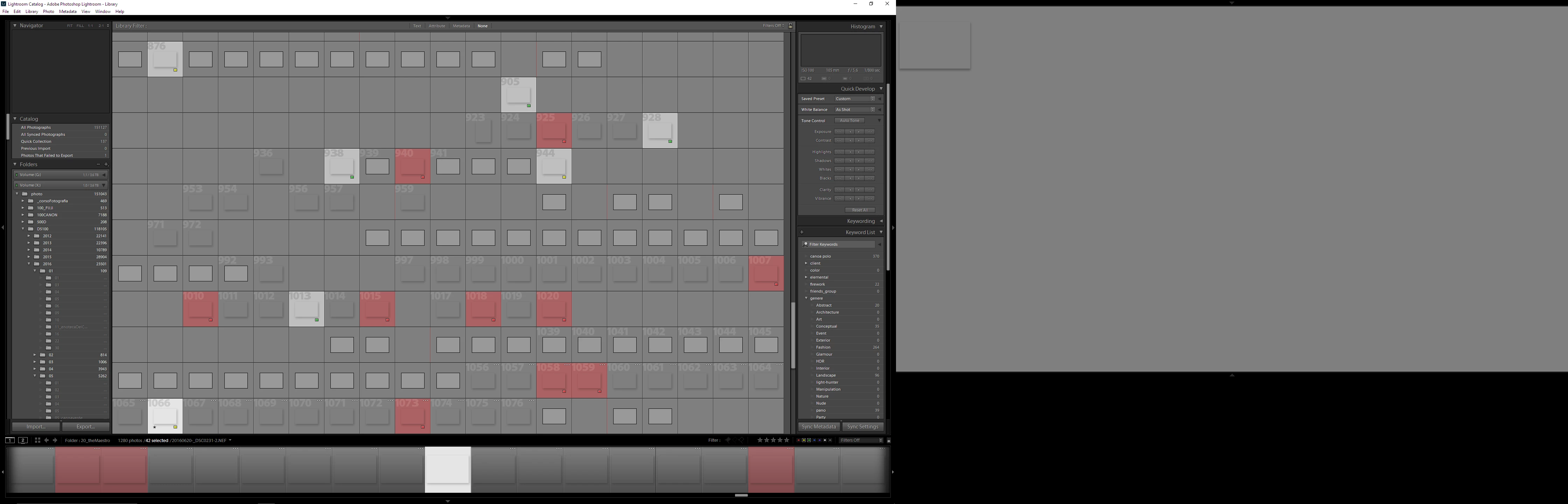Select the Attribute filter tab
Viewport: 1568px width, 504px height.
[x=436, y=26]
